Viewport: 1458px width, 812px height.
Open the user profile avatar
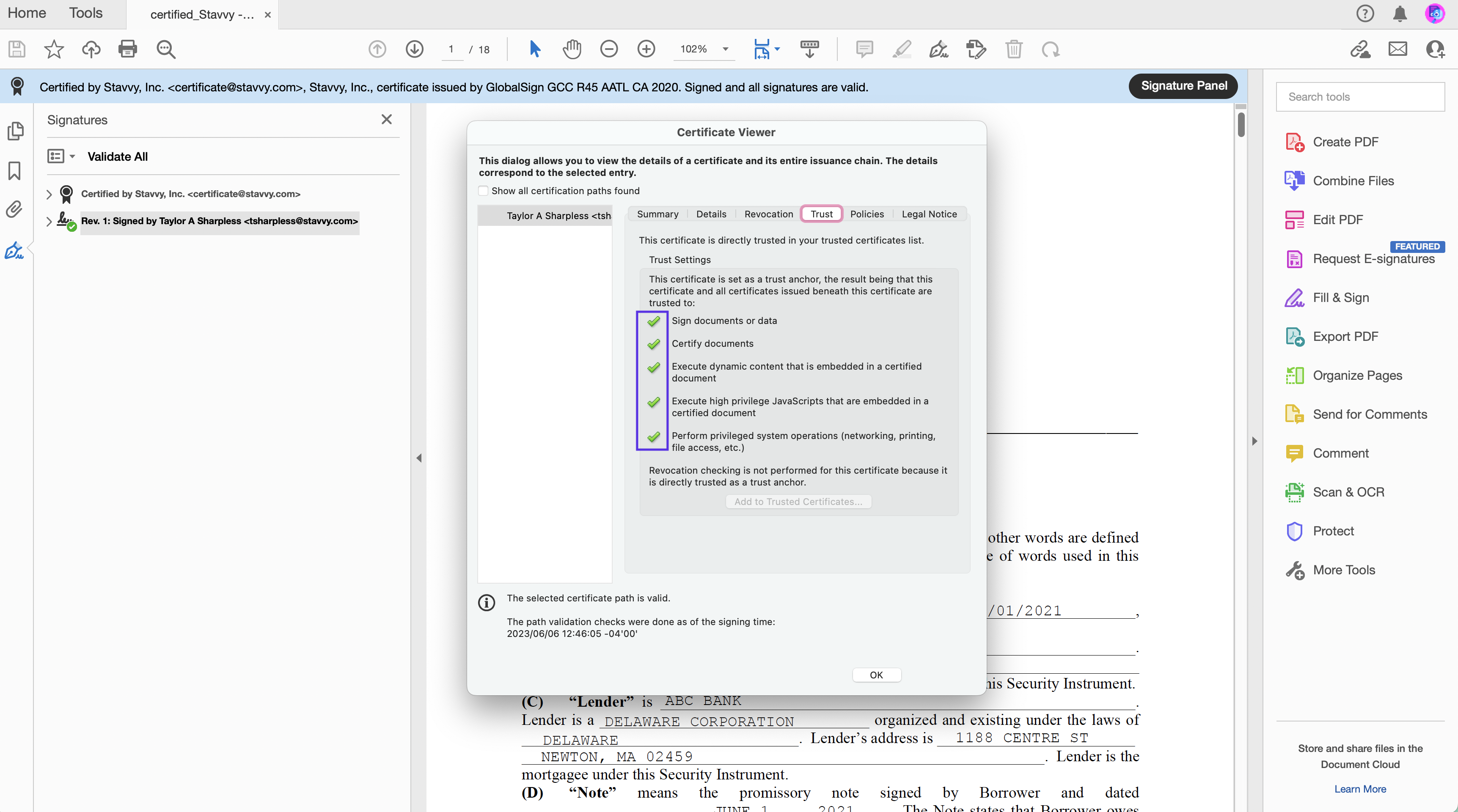pyautogui.click(x=1435, y=14)
